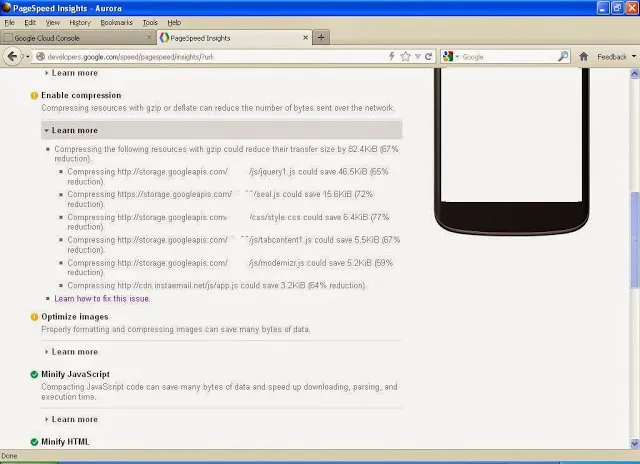Click the Google Cloud Console tab favicon

click(x=7, y=38)
